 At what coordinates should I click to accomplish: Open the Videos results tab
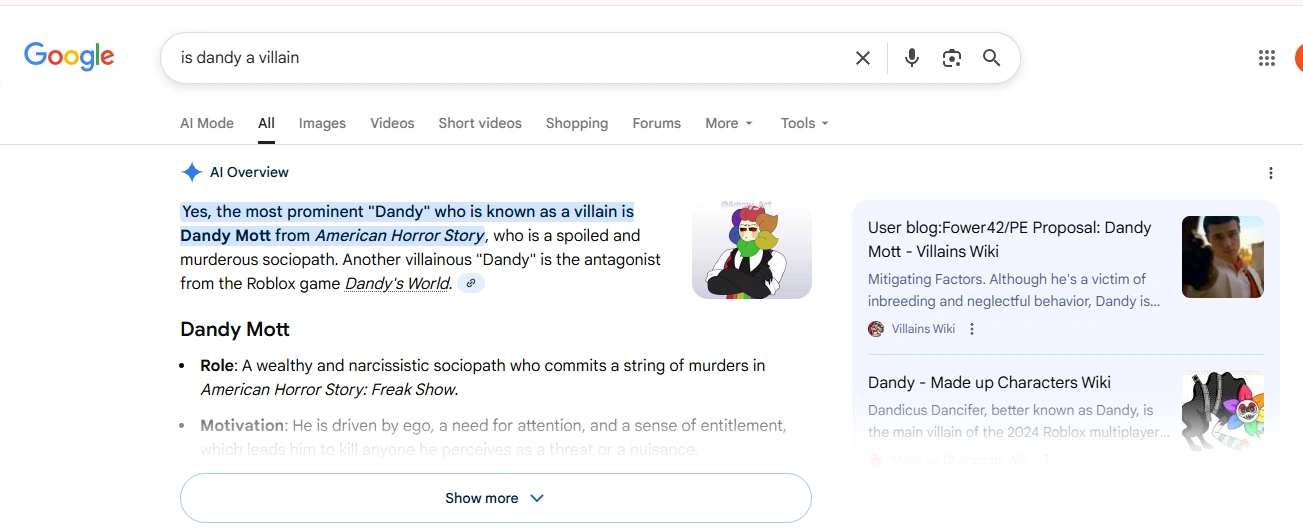[x=392, y=123]
